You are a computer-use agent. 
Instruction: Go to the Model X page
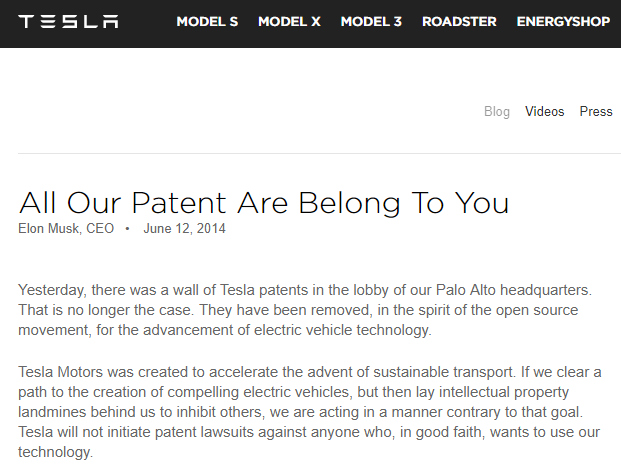point(289,21)
